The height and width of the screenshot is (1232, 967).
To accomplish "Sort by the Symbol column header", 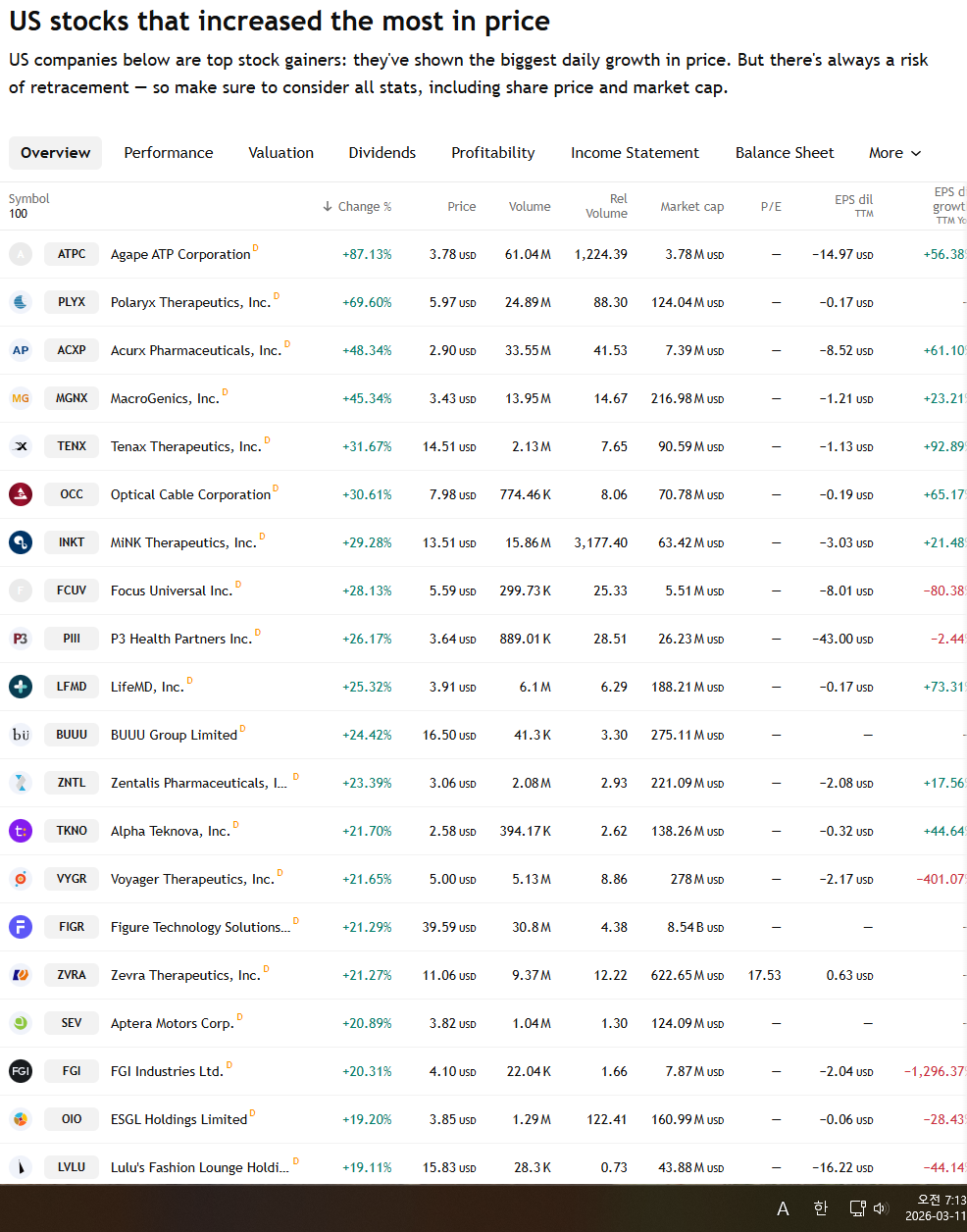I will pos(29,199).
